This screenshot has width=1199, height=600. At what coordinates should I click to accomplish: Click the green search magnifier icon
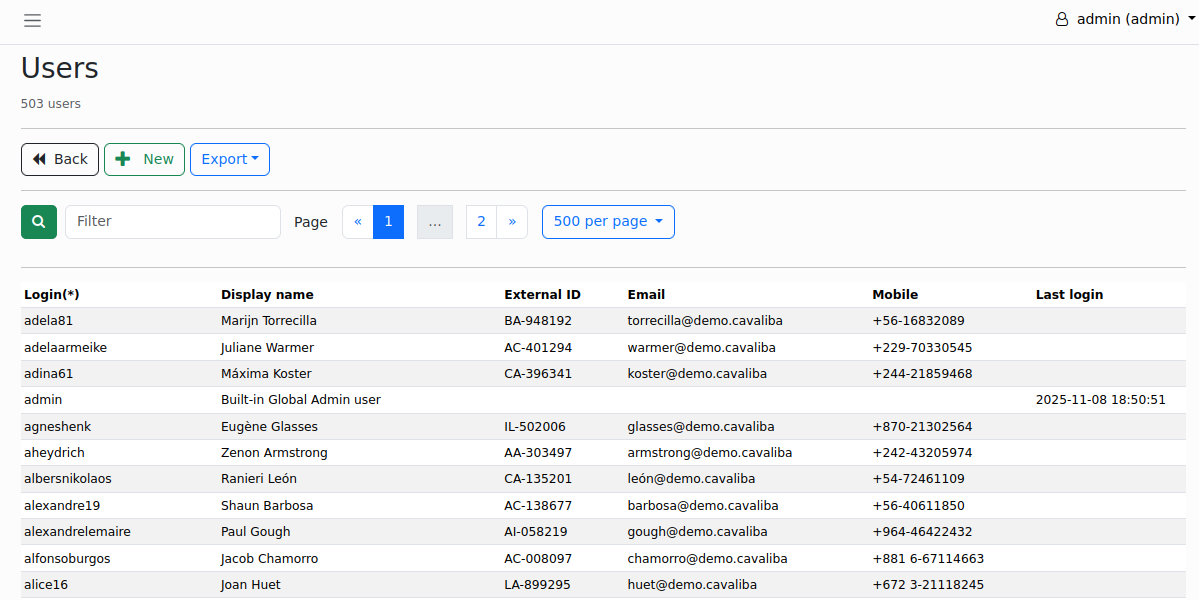click(38, 221)
